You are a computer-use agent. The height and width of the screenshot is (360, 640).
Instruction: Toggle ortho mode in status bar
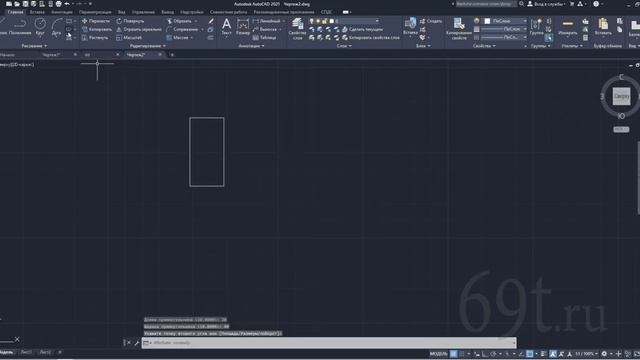485,354
